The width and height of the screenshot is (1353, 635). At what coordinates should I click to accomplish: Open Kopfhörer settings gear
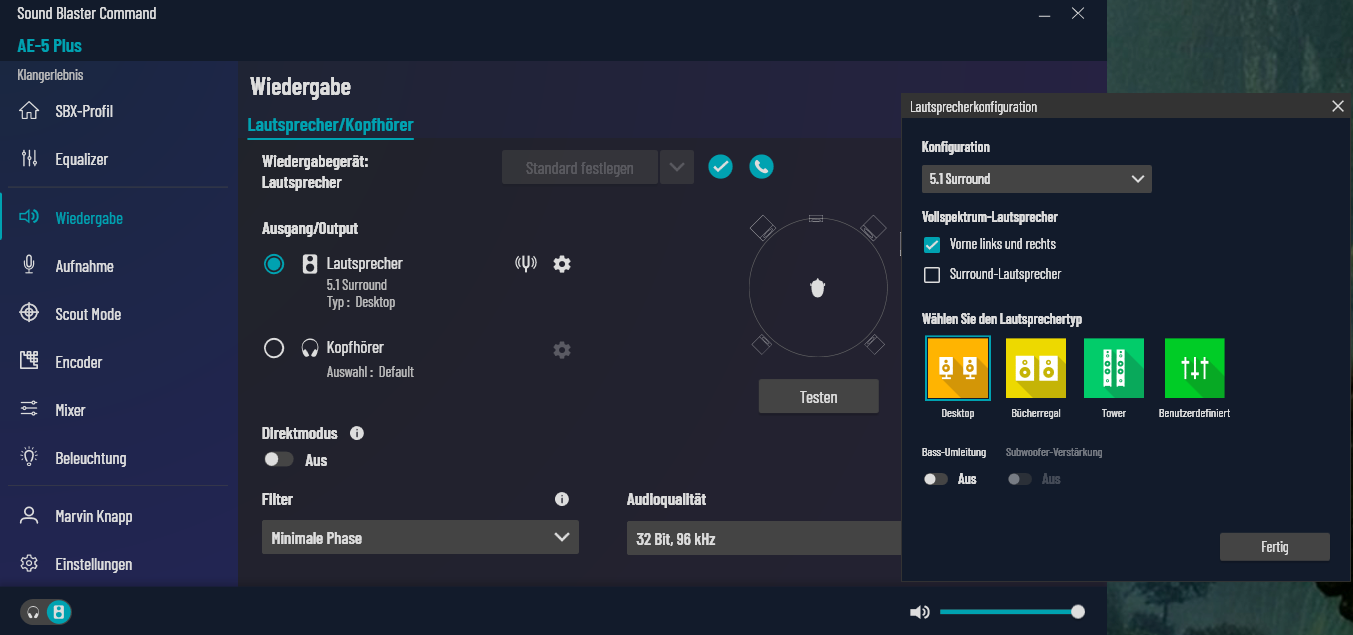562,350
